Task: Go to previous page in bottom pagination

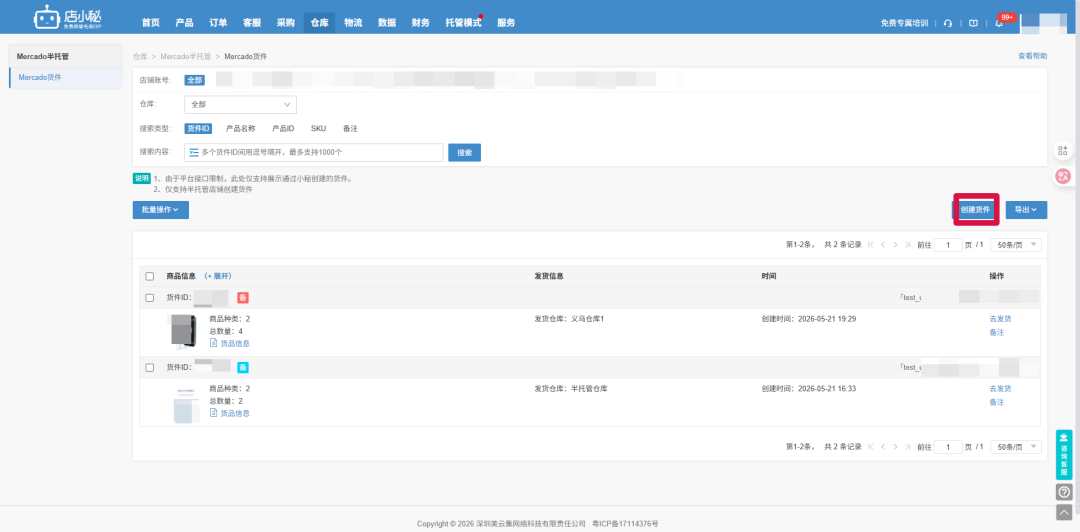Action: pos(883,447)
